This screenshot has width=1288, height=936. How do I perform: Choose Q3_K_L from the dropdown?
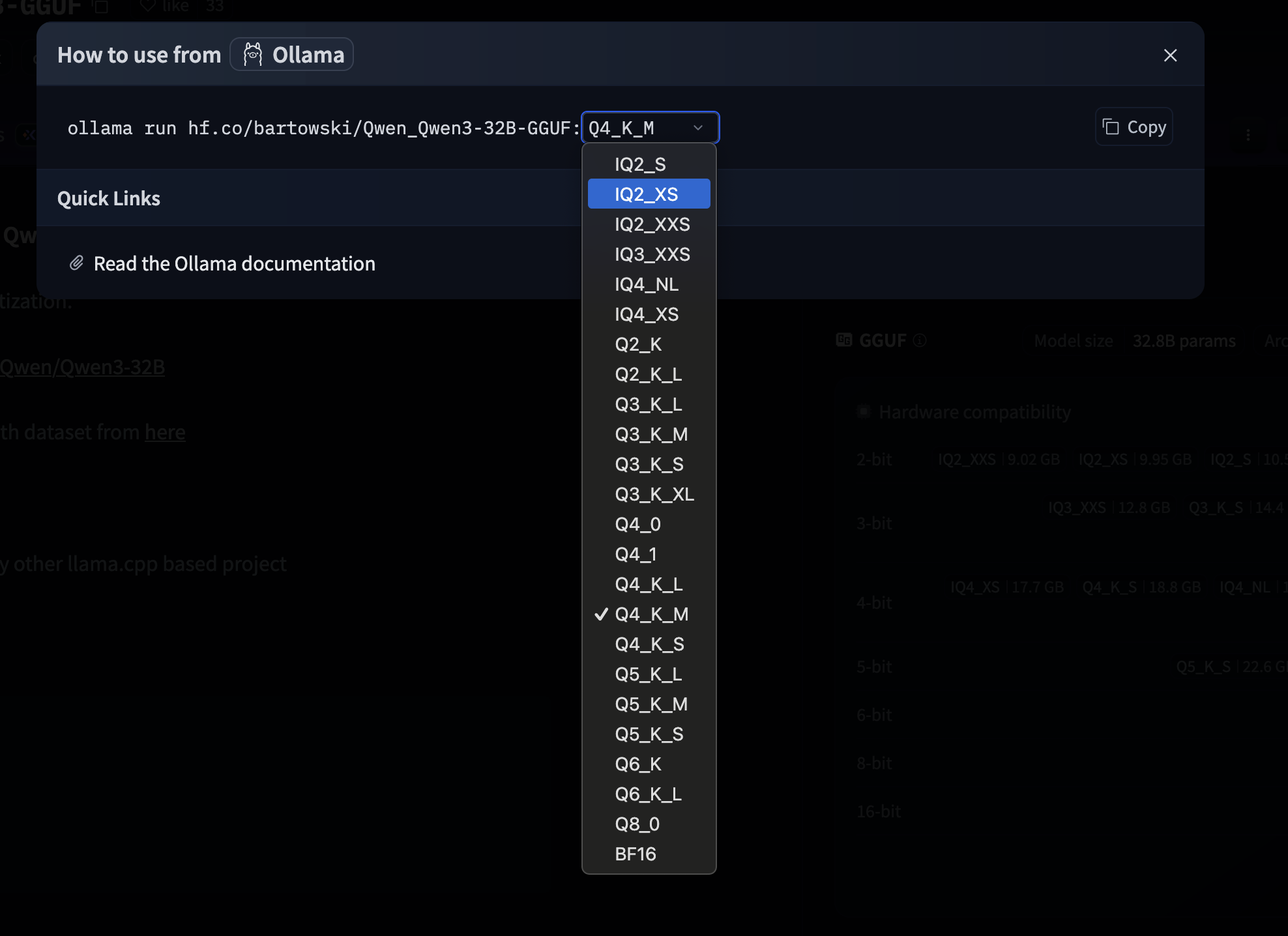pos(649,404)
